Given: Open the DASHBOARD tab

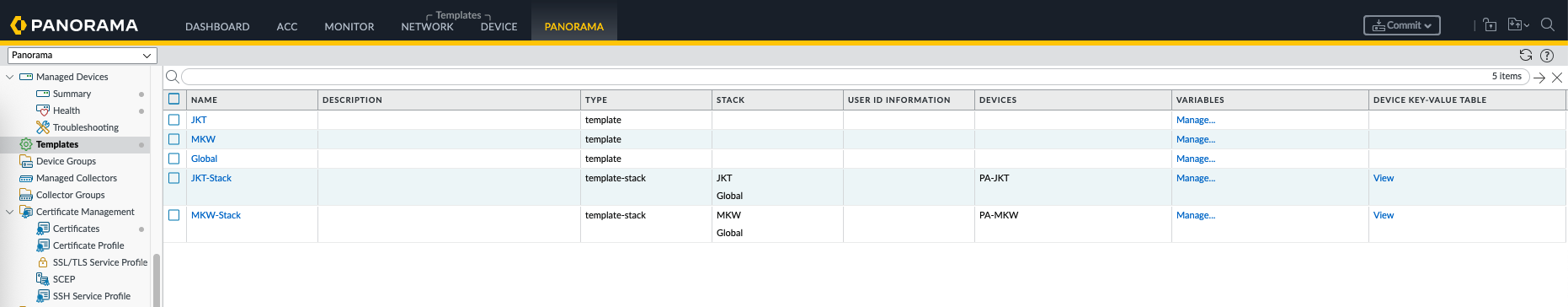Looking at the screenshot, I should [x=217, y=27].
